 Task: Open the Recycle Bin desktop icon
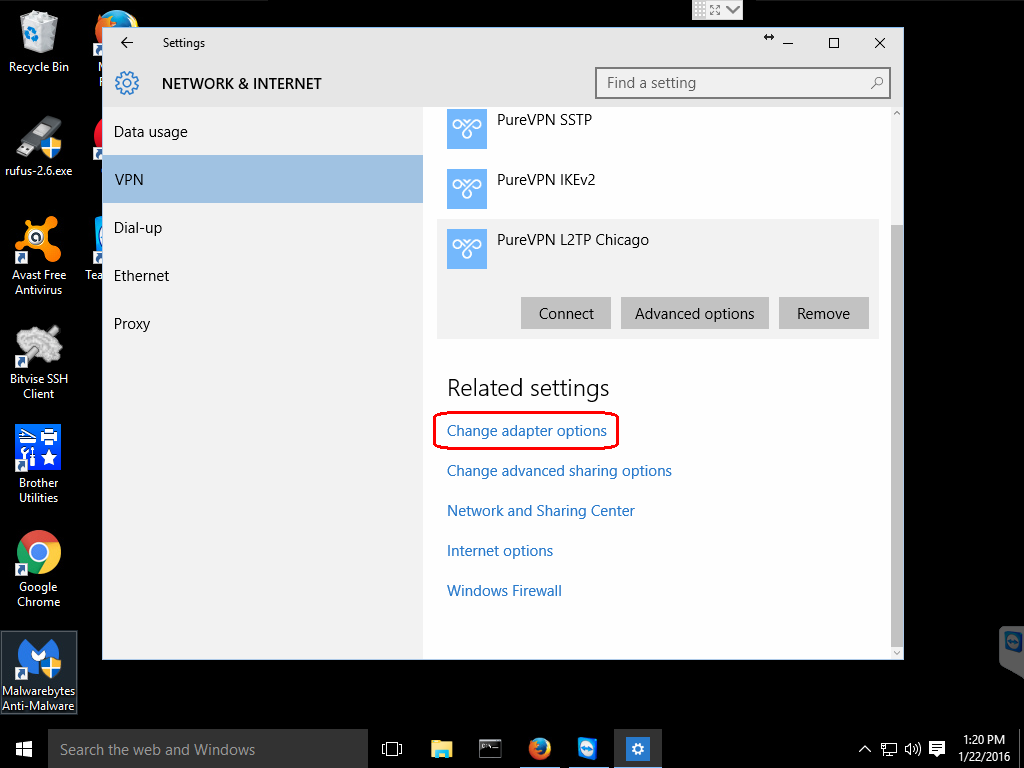point(39,40)
